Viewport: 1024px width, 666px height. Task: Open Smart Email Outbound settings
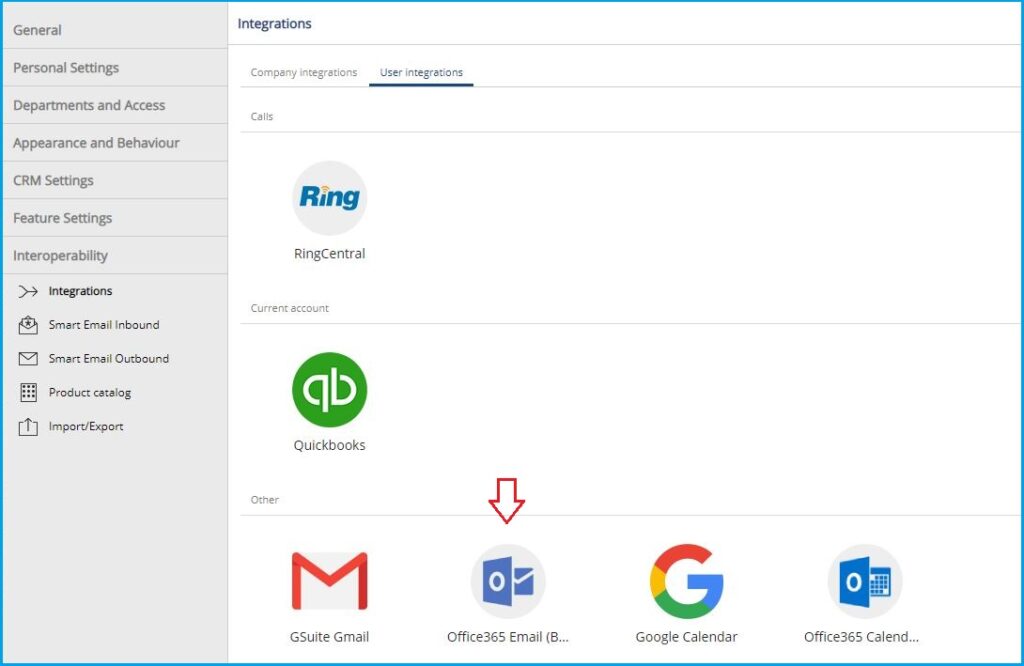click(x=108, y=358)
